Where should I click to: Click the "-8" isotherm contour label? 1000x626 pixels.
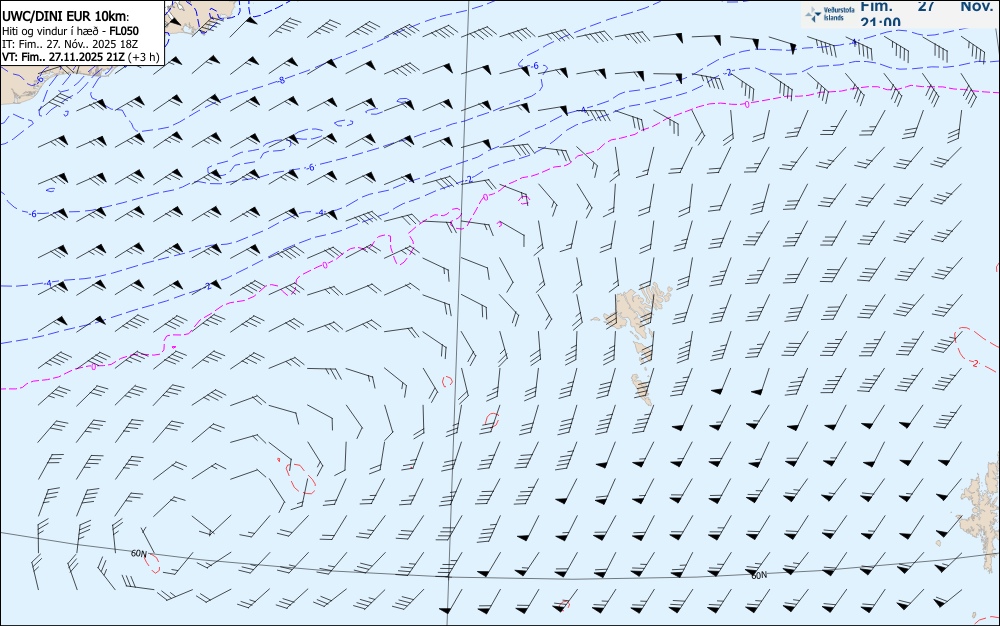click(x=281, y=80)
